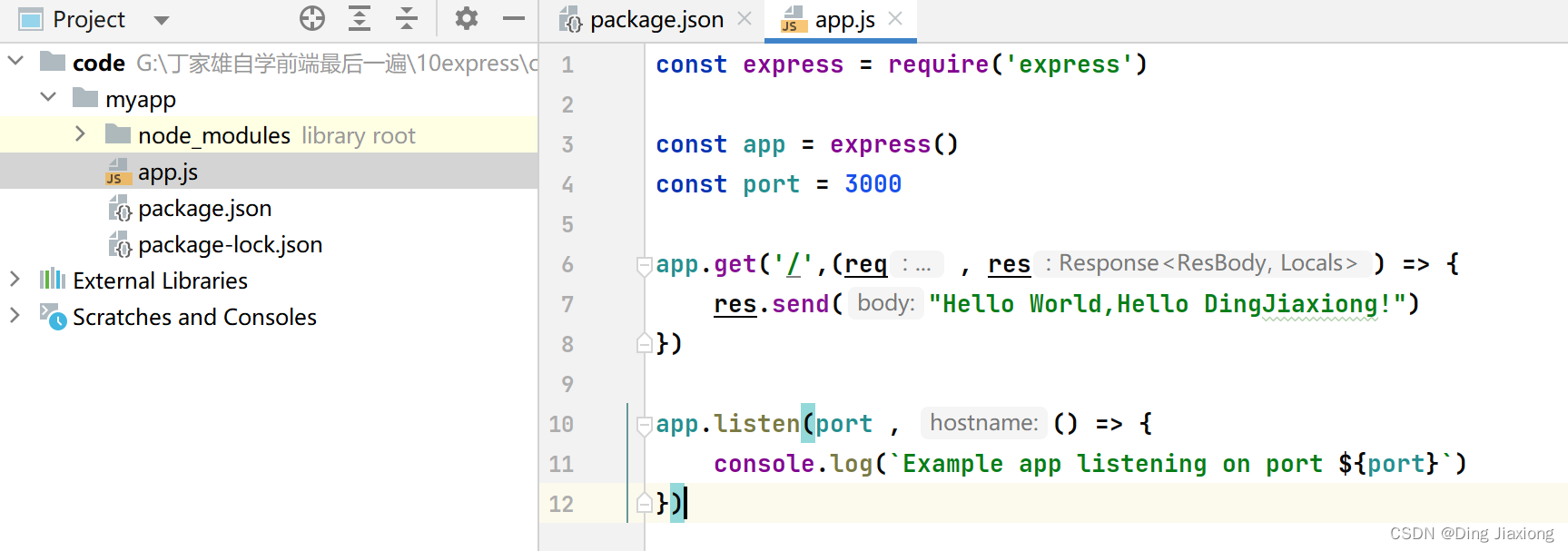Image resolution: width=1568 pixels, height=551 pixels.
Task: Fold the app.listen block at line 10
Action: tap(644, 425)
